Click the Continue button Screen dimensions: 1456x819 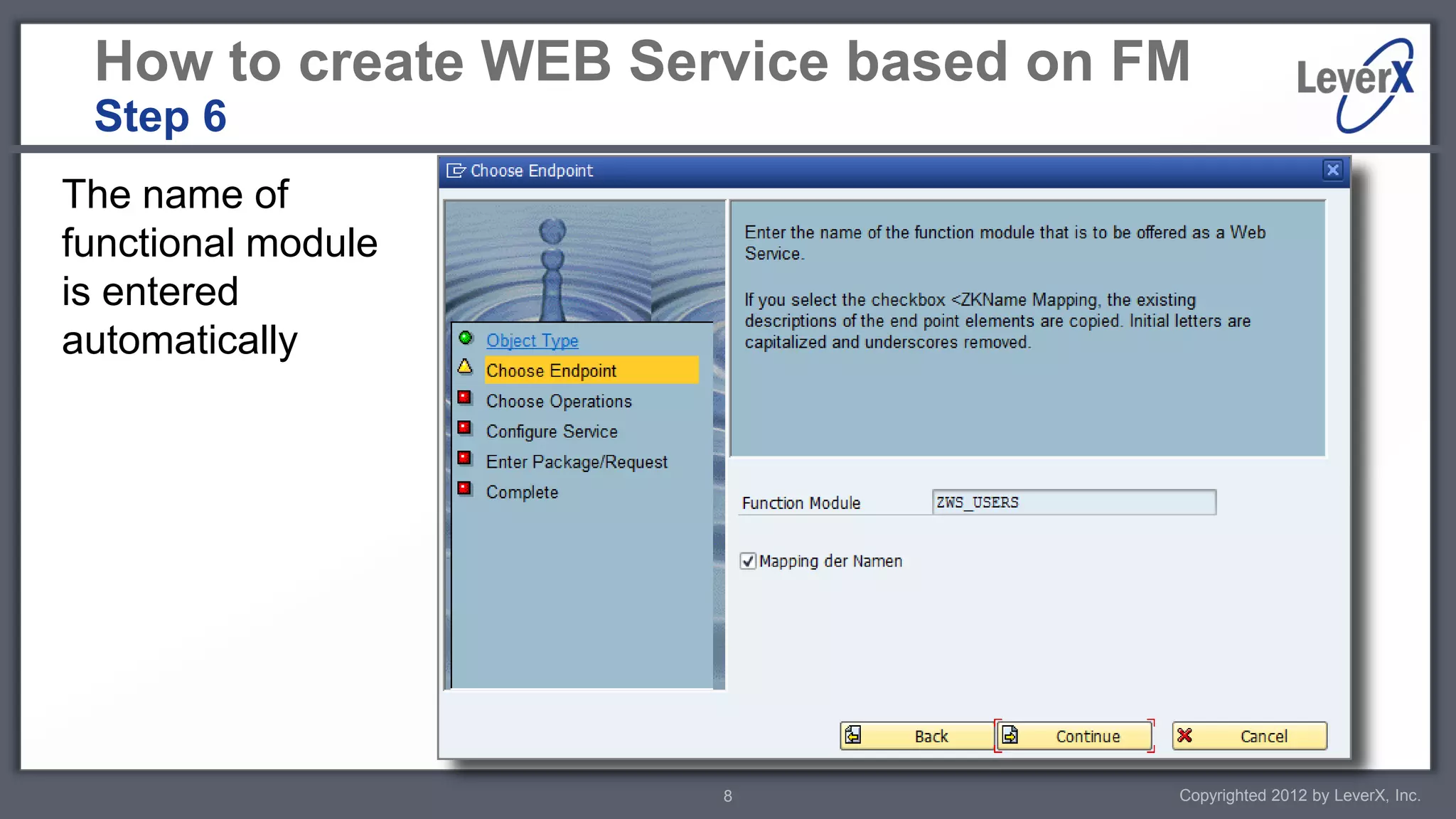(1074, 736)
